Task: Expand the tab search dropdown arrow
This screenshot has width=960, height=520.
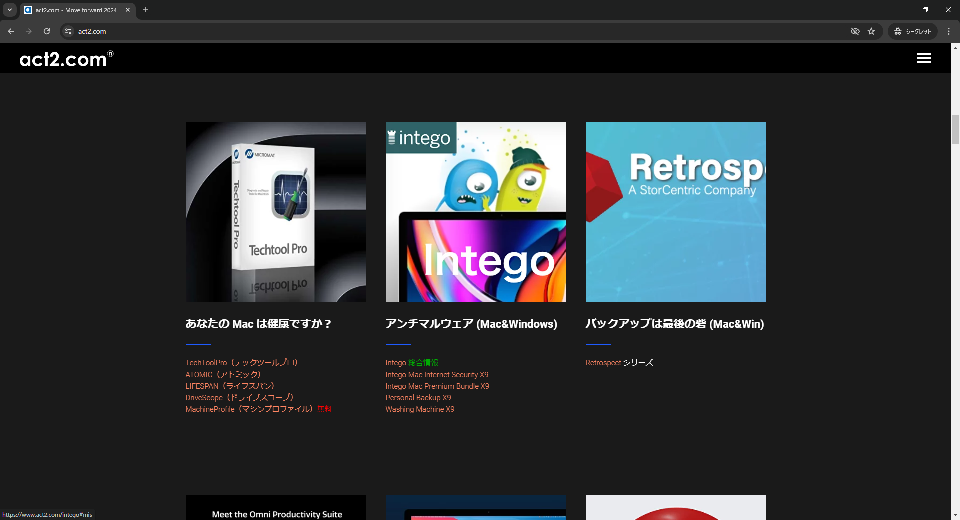Action: 9,10
